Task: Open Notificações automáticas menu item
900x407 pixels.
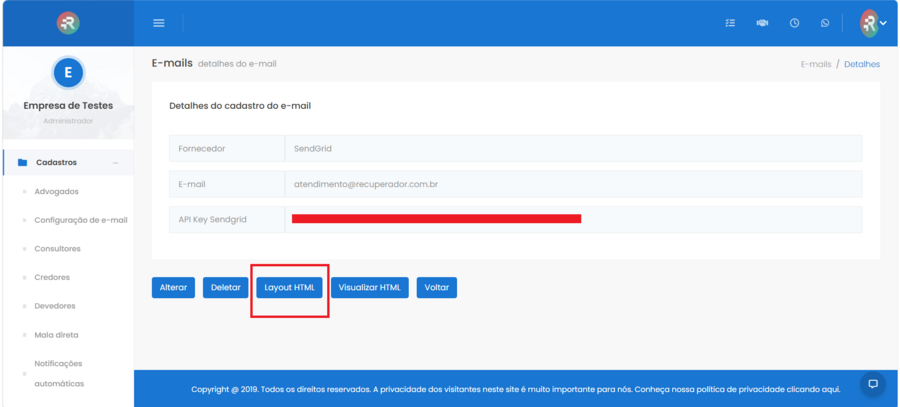Action: 59,374
